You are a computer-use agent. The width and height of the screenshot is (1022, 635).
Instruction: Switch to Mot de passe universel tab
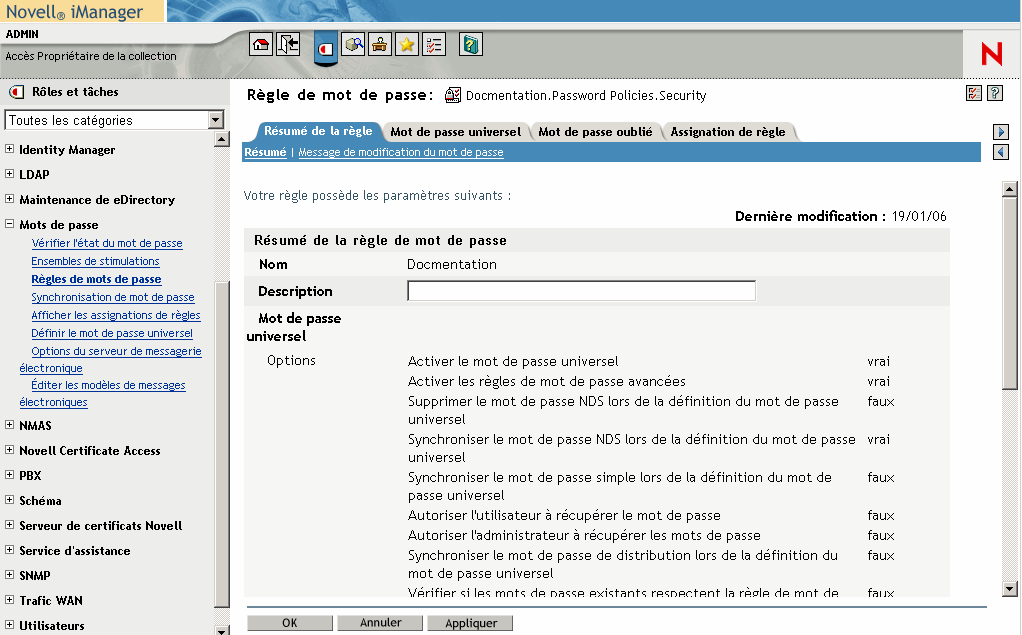click(456, 132)
